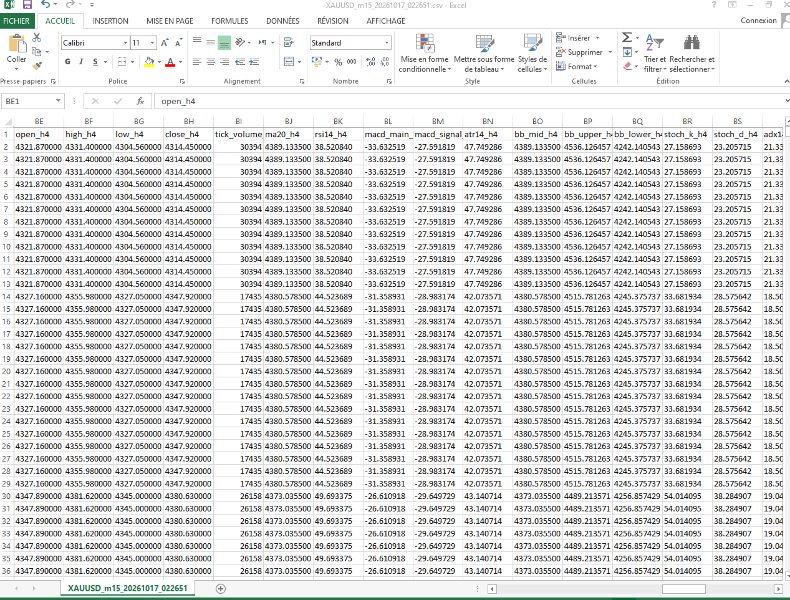Viewport: 790px width, 600px height.
Task: Click the insert function fx icon
Action: pyautogui.click(x=140, y=101)
